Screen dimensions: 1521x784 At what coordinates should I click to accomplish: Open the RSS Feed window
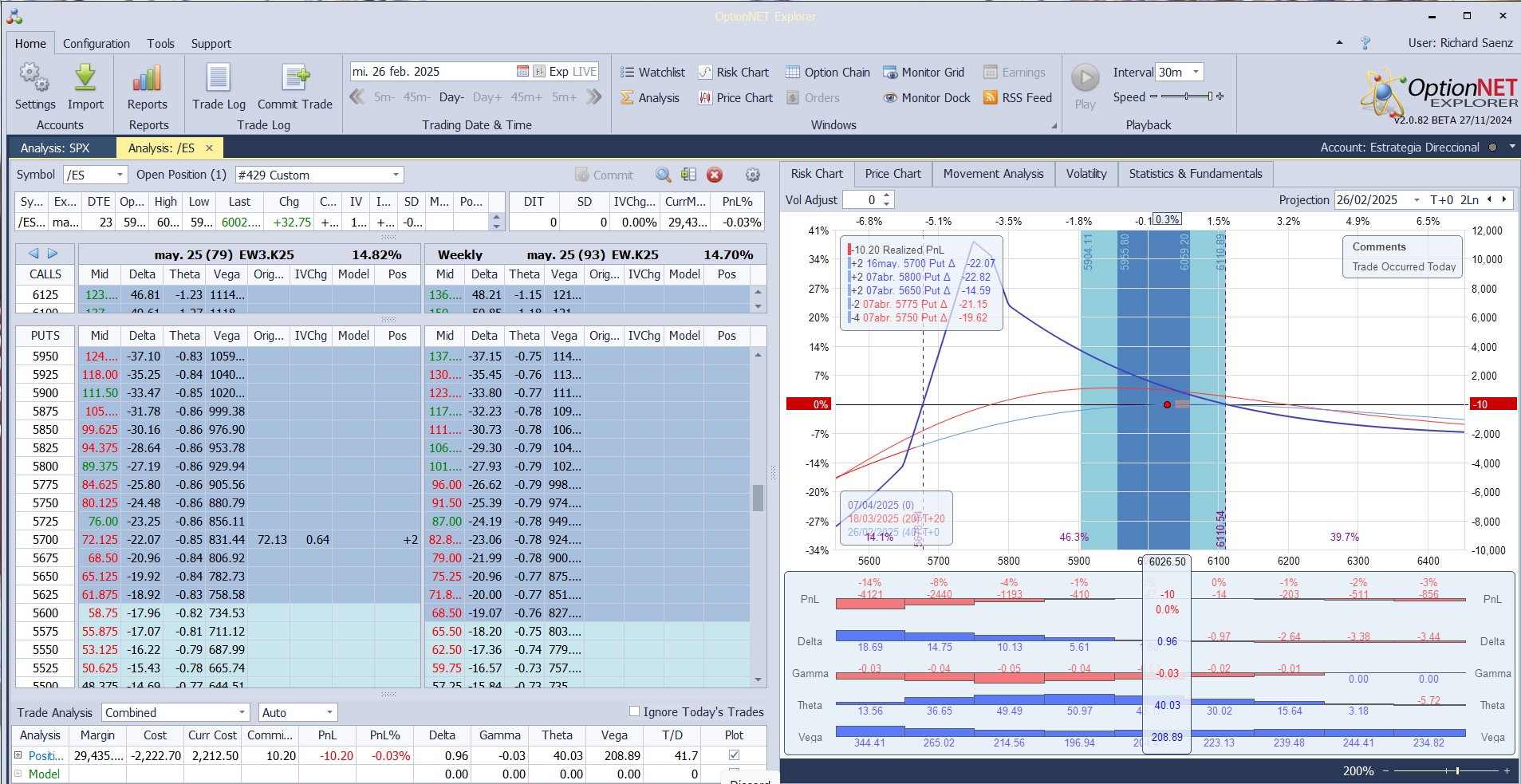coord(1018,98)
